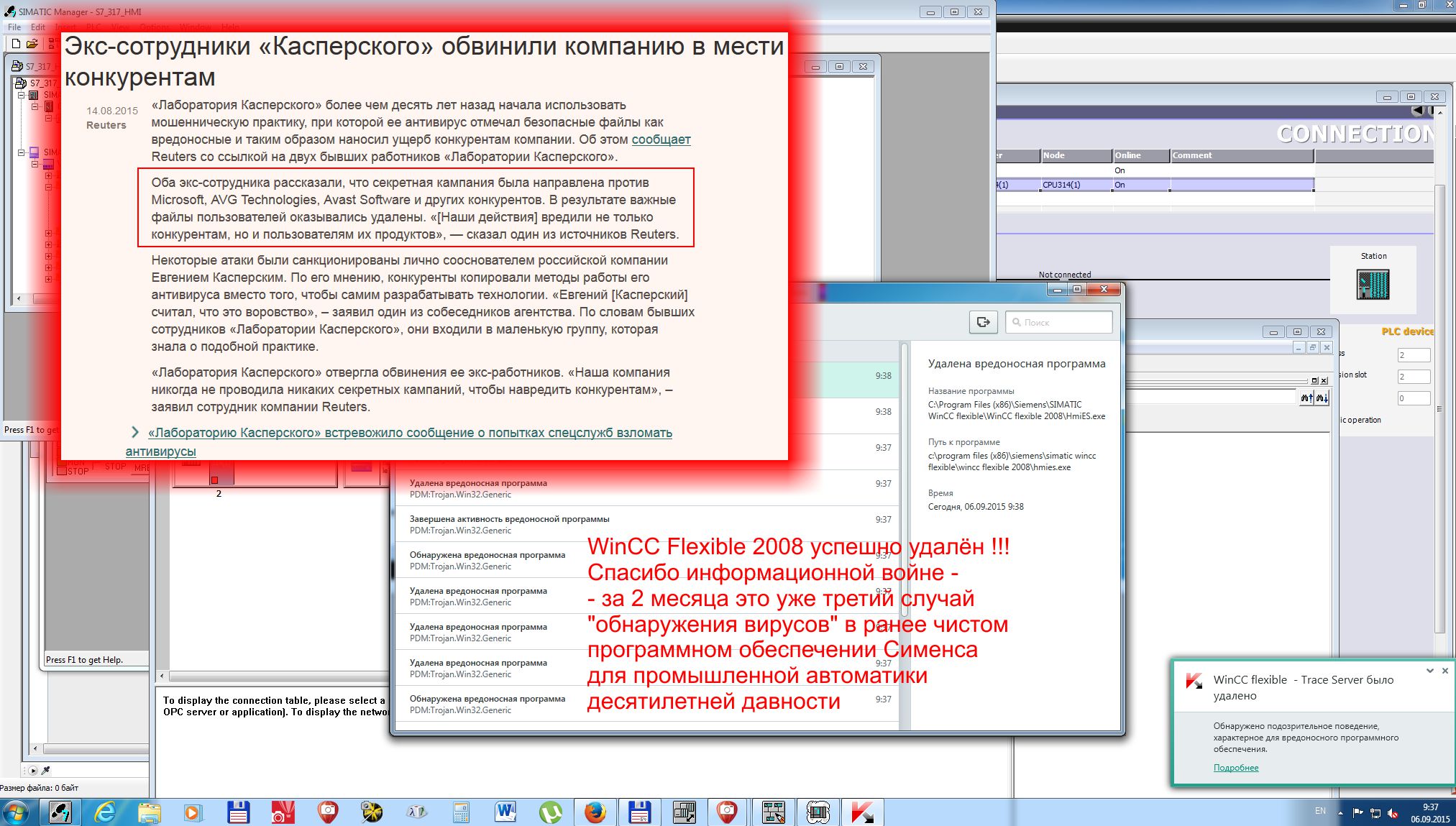Close the Kaspersky notification popup
This screenshot has width=1456, height=826.
tap(1445, 670)
